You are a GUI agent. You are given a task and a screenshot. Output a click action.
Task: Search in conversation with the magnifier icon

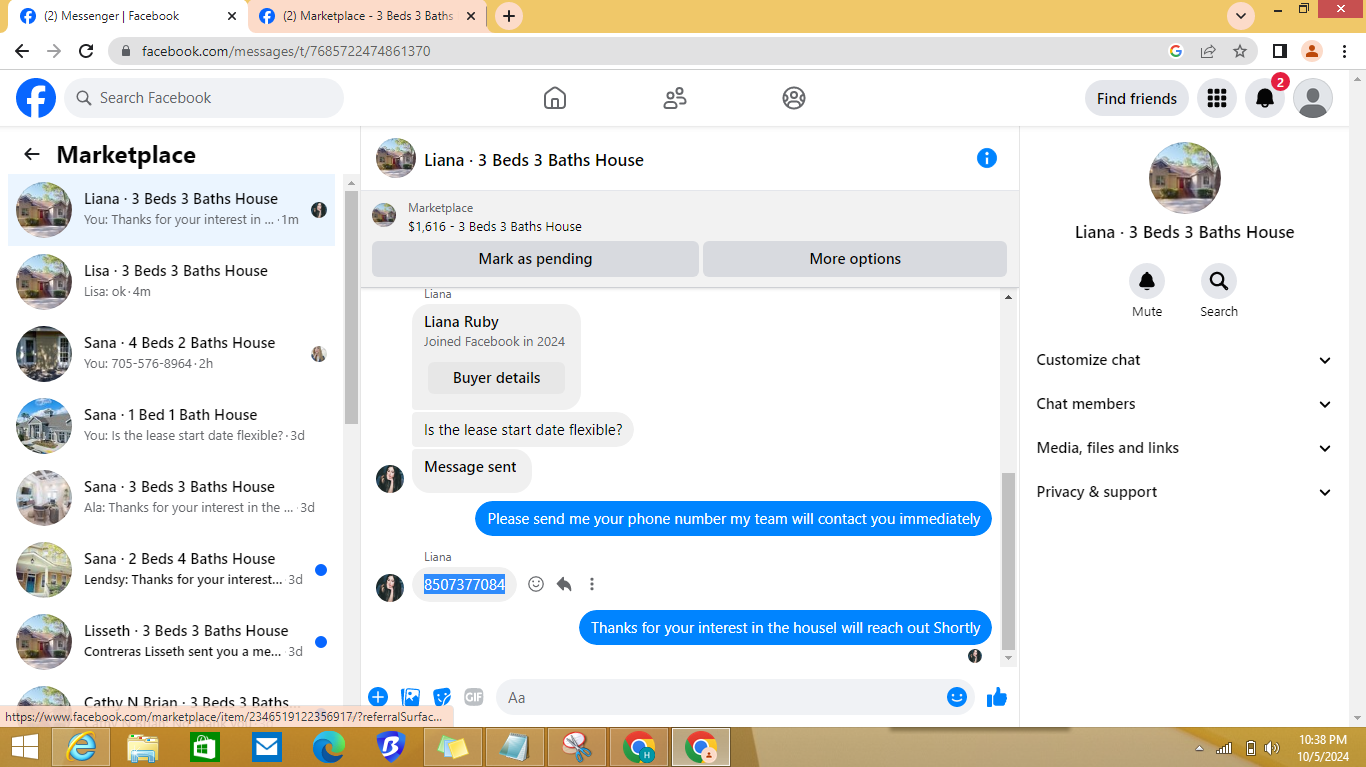tap(1219, 281)
